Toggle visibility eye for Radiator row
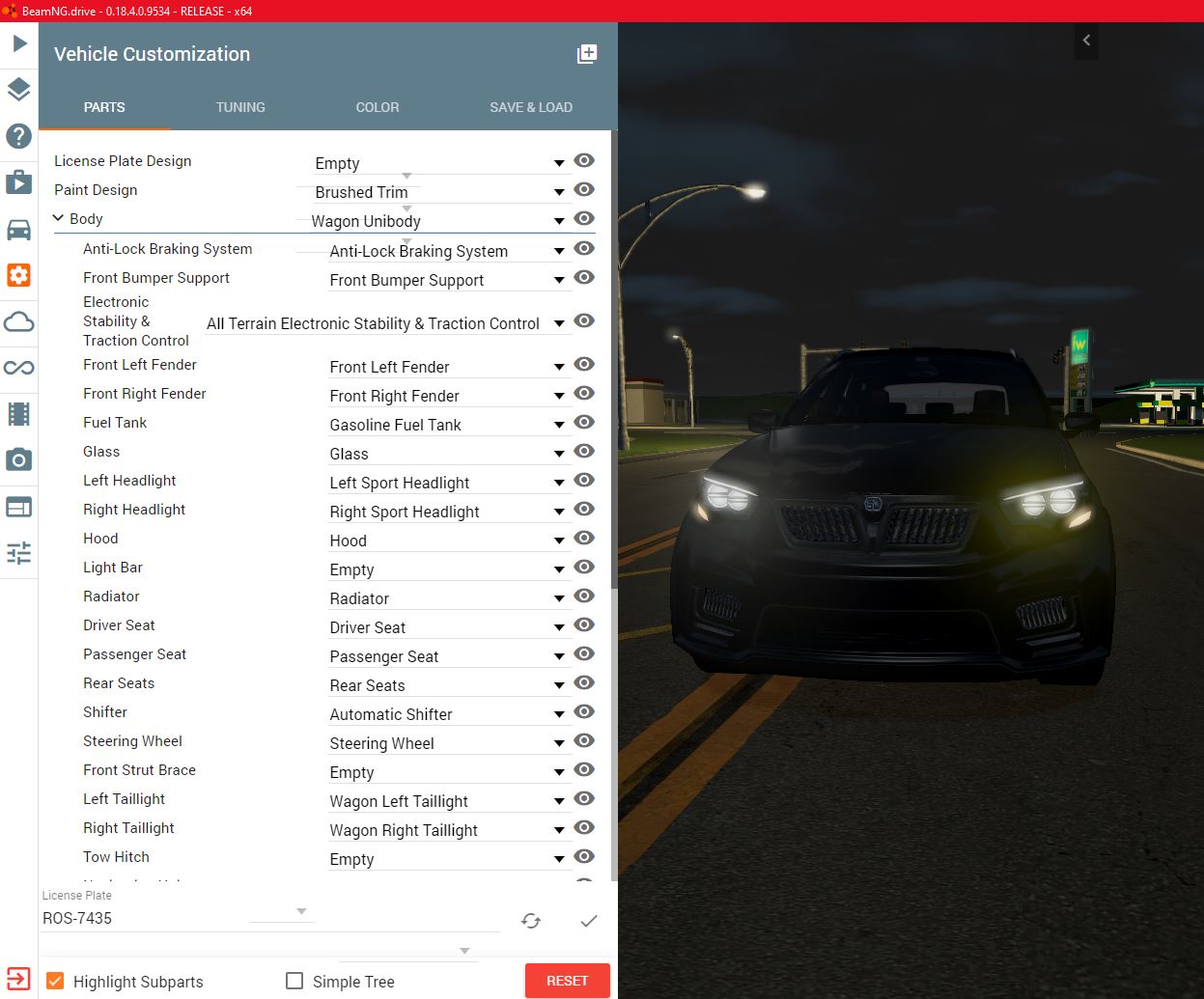1204x999 pixels. 584,597
